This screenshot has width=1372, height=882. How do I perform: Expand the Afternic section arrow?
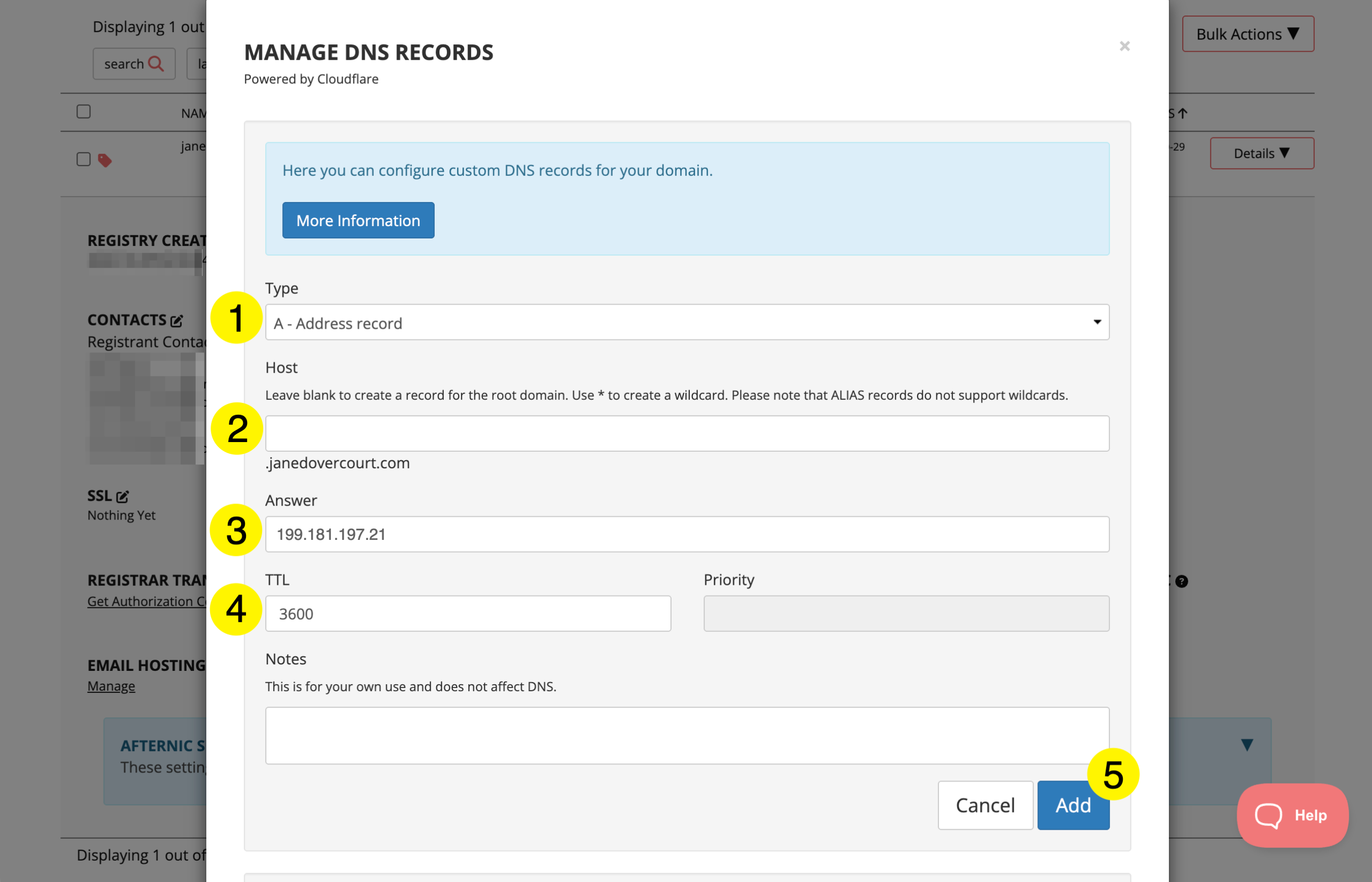pos(1246,745)
